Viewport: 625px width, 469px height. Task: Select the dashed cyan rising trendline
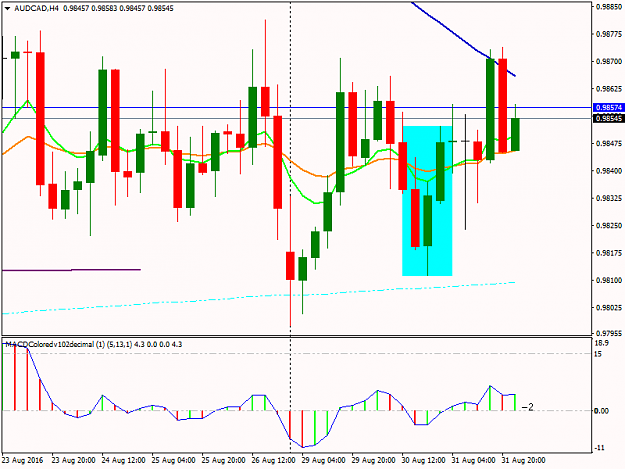coord(258,296)
